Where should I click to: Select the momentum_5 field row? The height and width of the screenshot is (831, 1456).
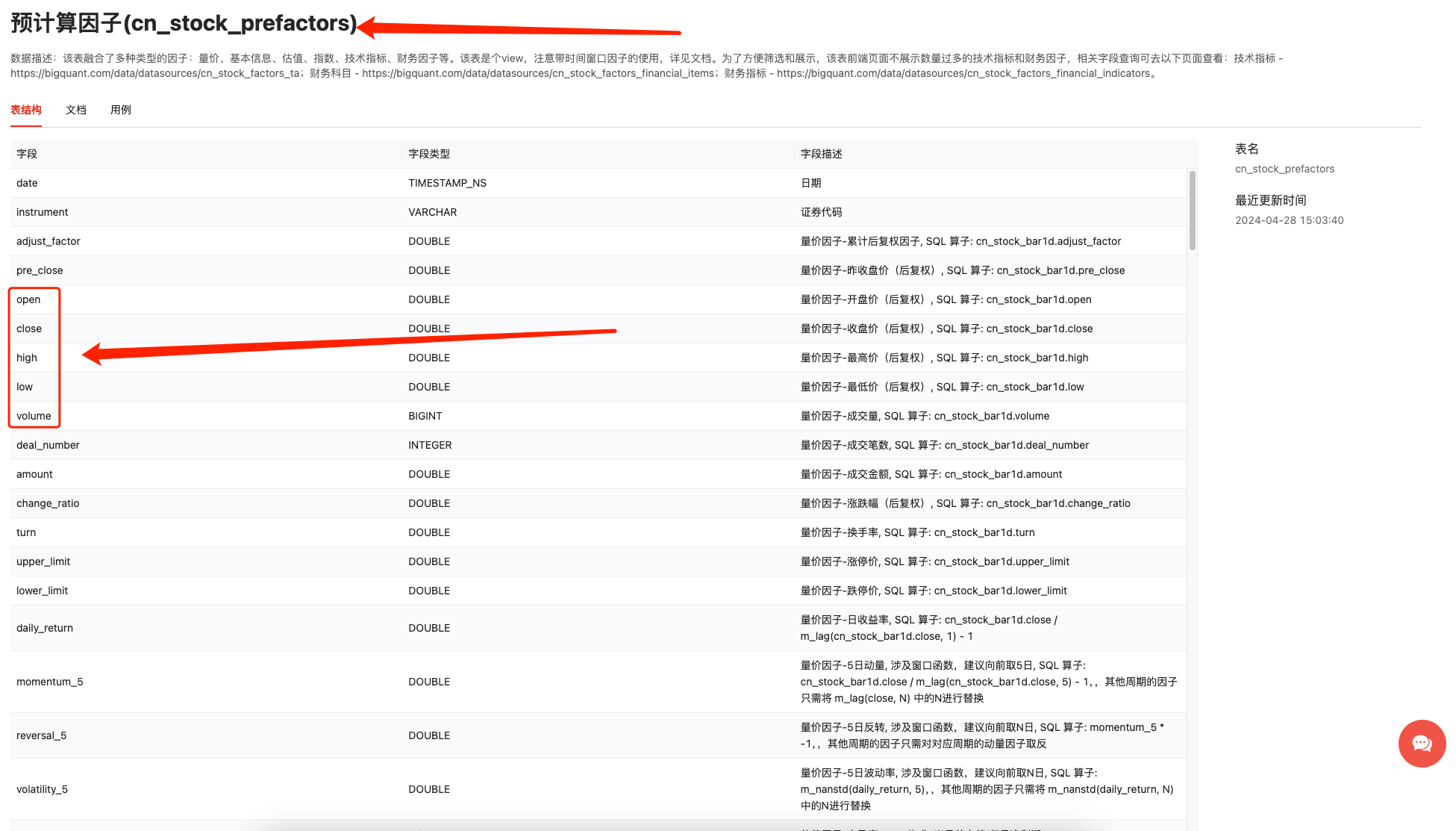tap(50, 682)
